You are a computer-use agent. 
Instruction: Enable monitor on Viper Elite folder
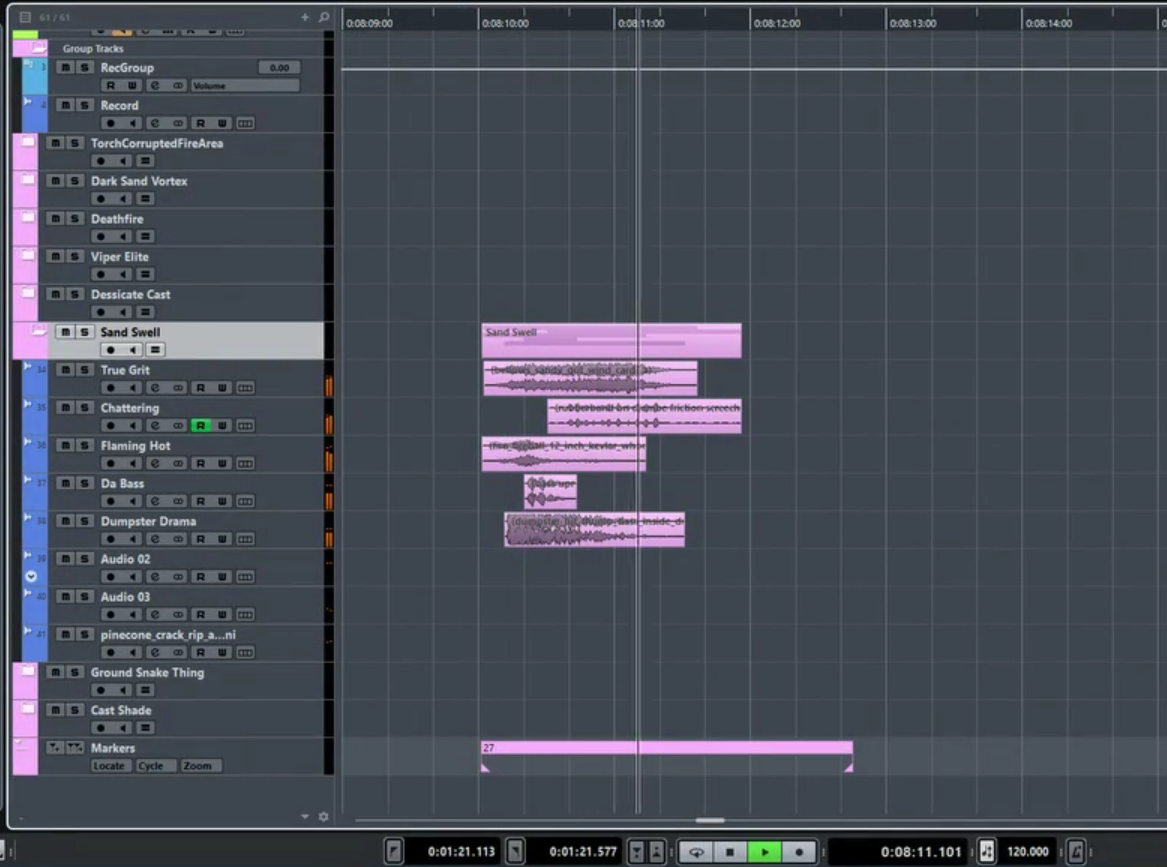pyautogui.click(x=124, y=275)
